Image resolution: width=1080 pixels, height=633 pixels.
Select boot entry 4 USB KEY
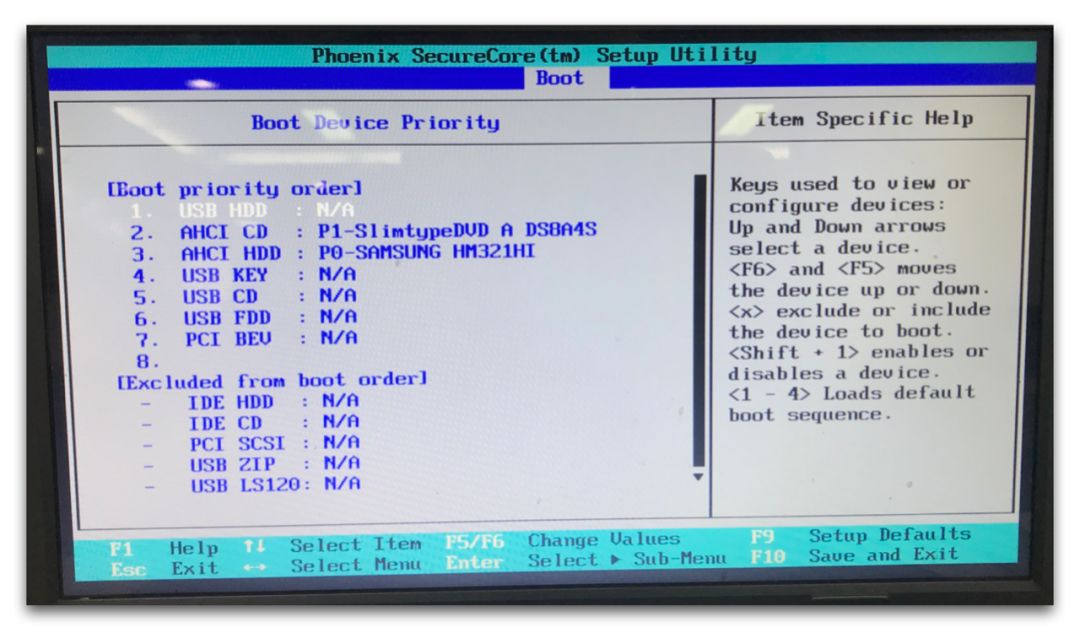tap(245, 275)
